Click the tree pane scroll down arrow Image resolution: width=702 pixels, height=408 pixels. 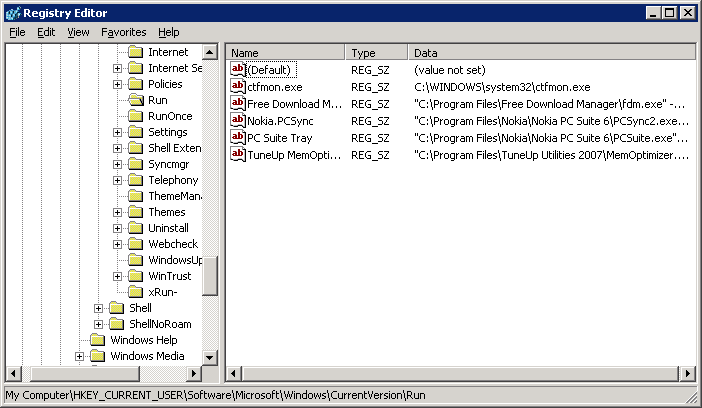210,357
